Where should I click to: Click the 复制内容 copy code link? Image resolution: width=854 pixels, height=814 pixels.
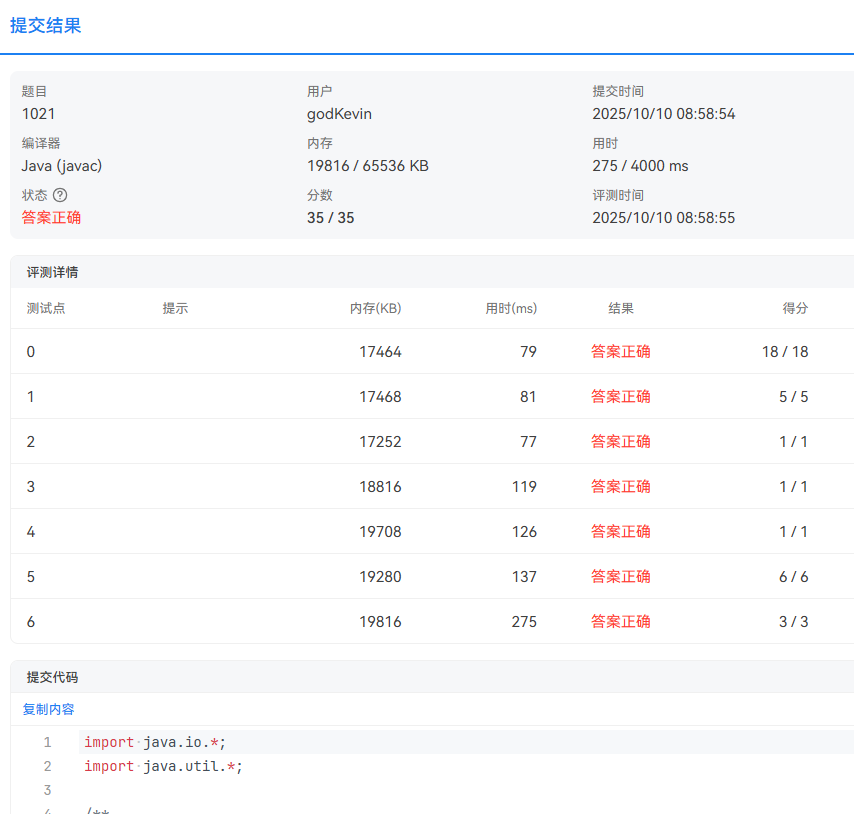coord(48,709)
